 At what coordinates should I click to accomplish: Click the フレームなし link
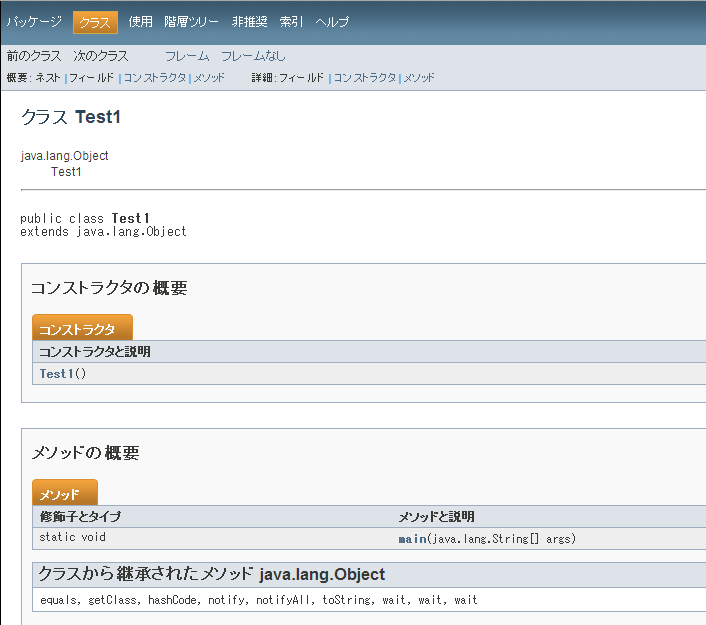[253, 56]
